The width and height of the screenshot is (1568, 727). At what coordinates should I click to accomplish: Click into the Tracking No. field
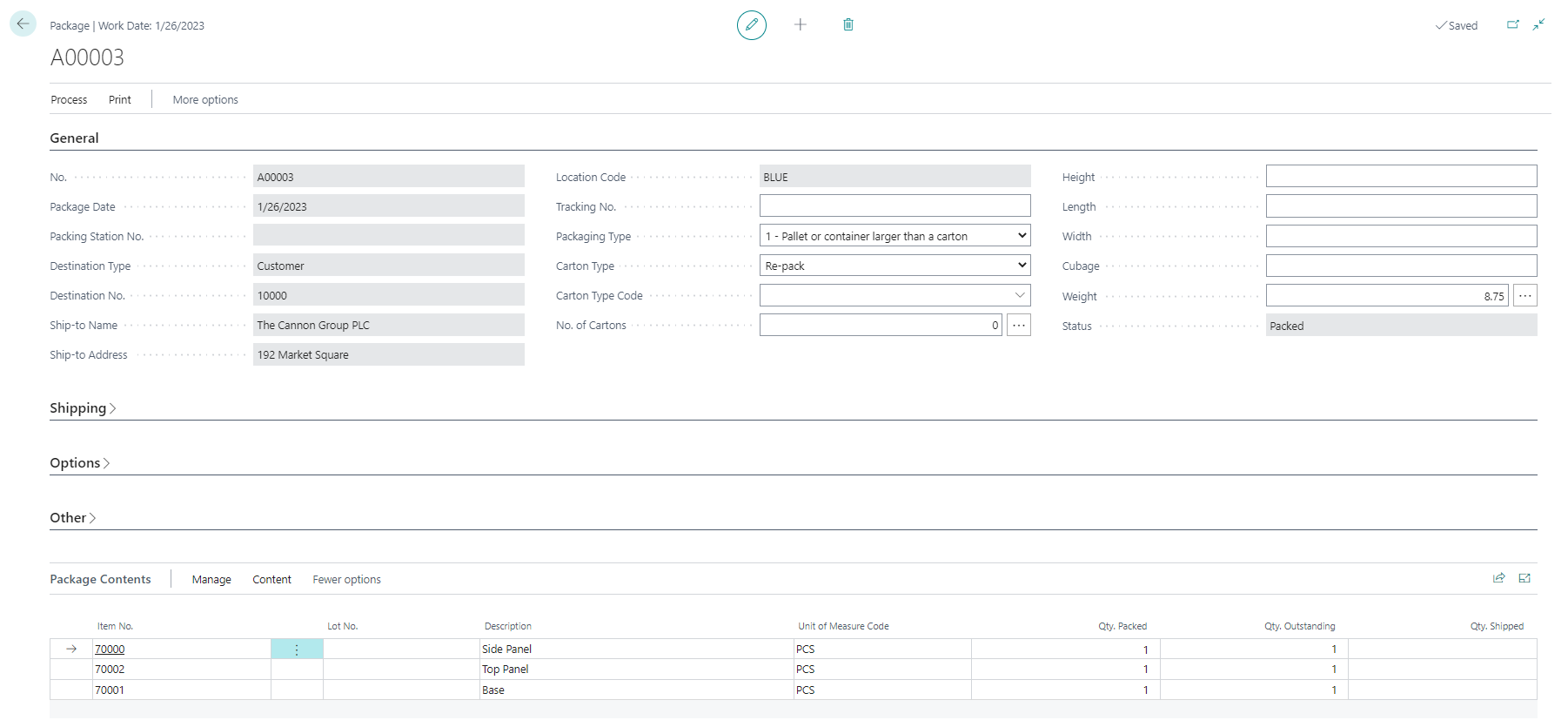[895, 206]
